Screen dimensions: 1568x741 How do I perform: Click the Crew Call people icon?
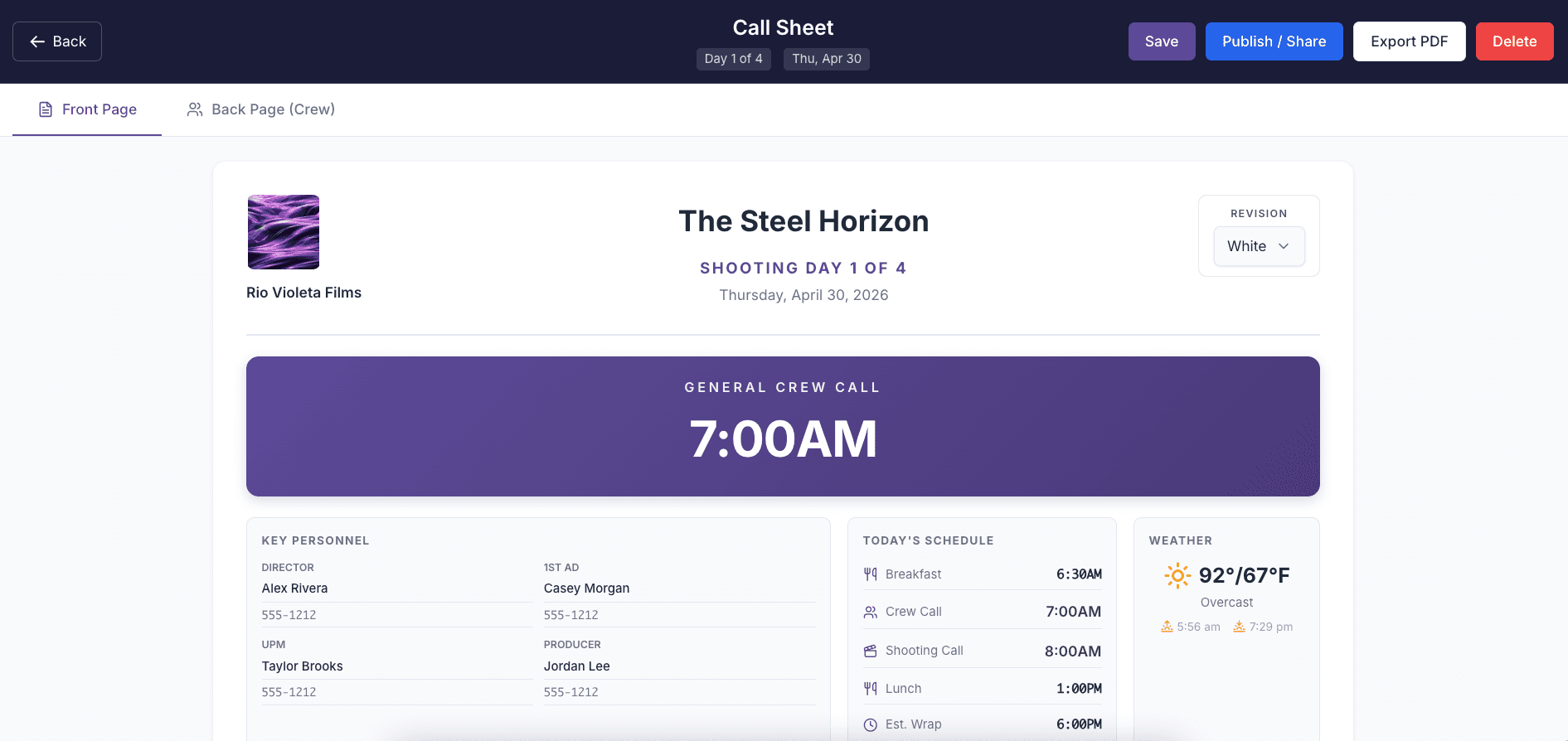click(x=870, y=612)
